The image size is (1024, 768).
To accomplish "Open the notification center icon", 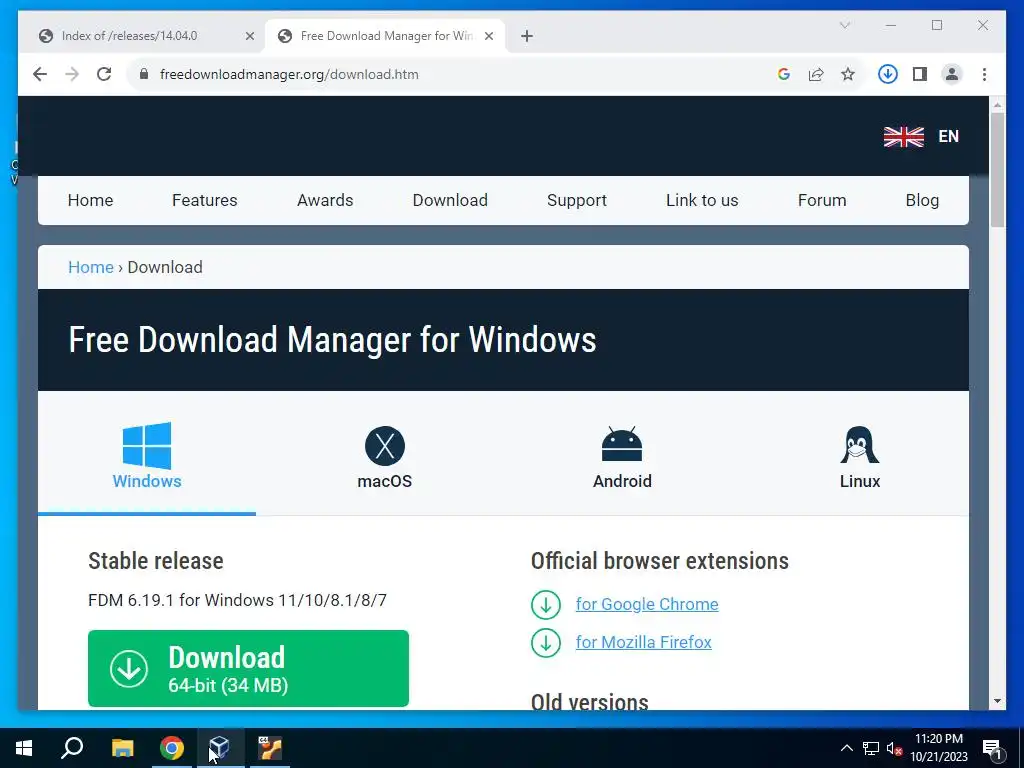I will click(992, 749).
